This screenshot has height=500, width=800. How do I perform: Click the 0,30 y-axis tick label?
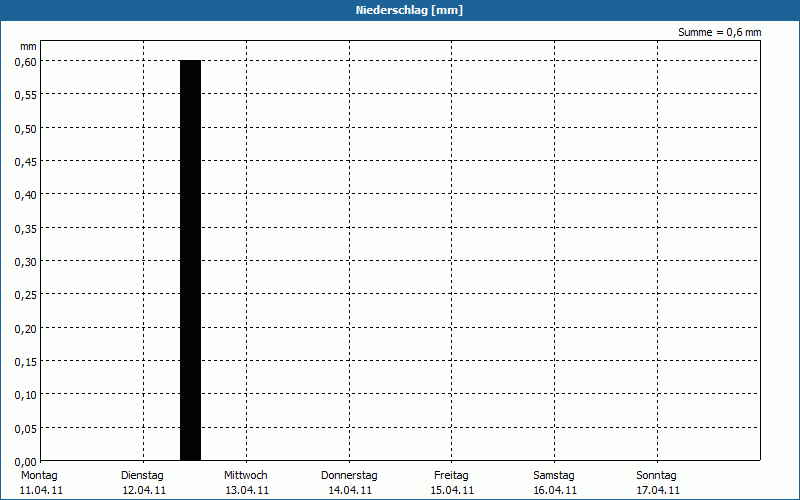click(25, 261)
